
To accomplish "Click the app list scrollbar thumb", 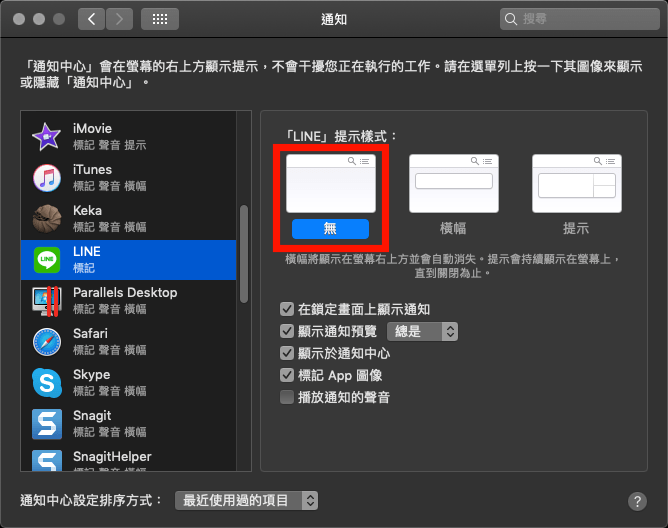I will click(x=244, y=254).
